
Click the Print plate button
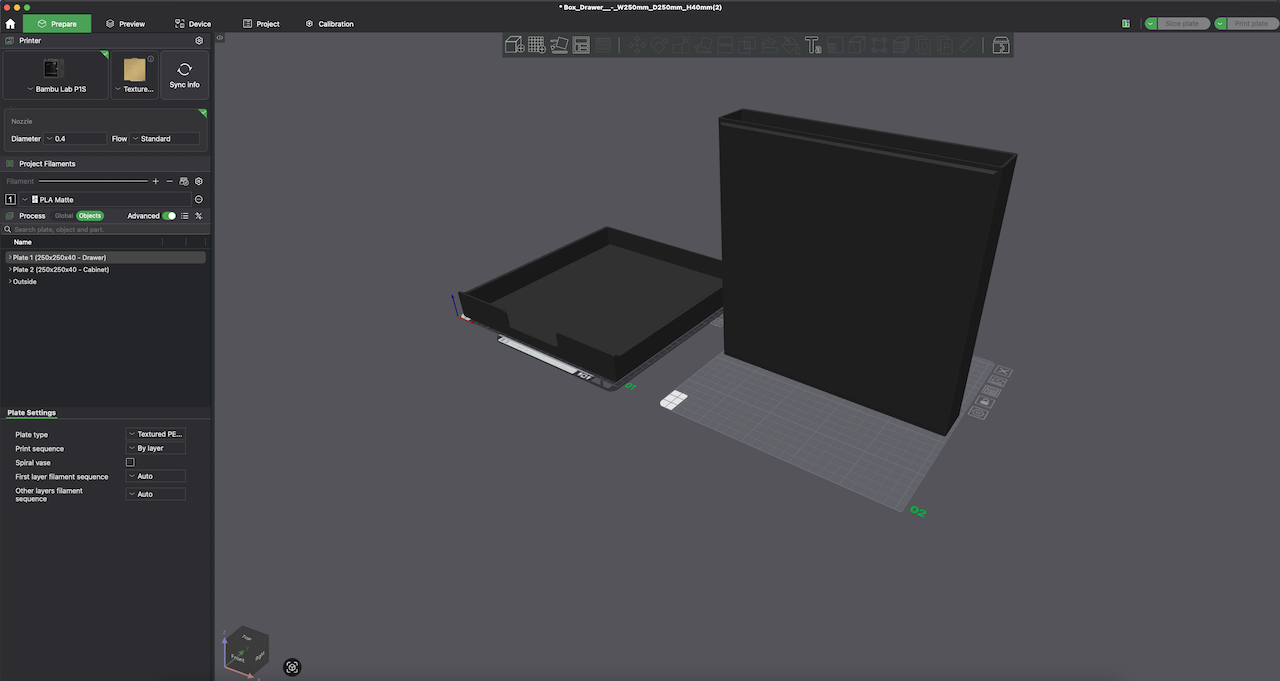pos(1253,23)
